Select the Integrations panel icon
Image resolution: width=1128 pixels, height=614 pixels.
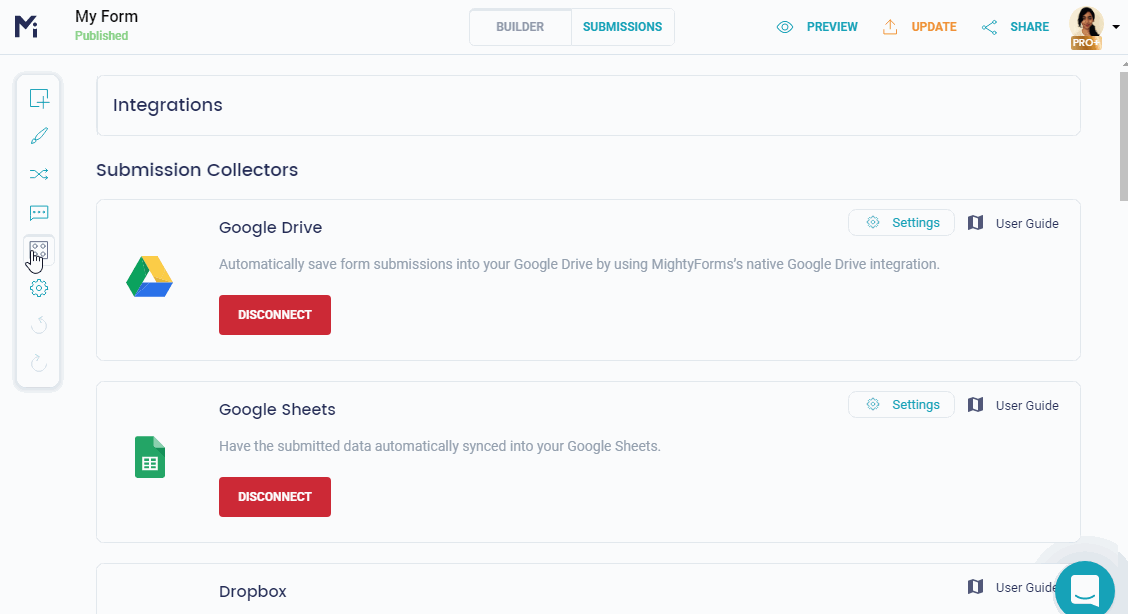(x=38, y=251)
